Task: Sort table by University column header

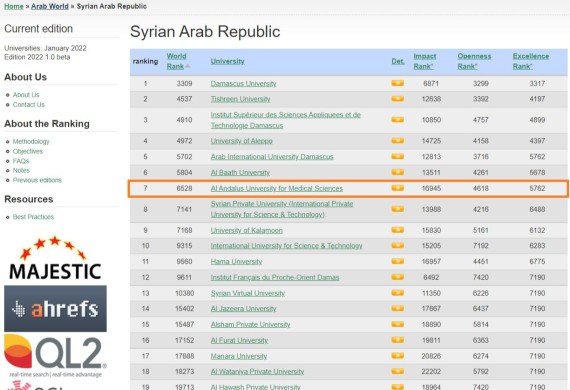Action: pyautogui.click(x=228, y=61)
